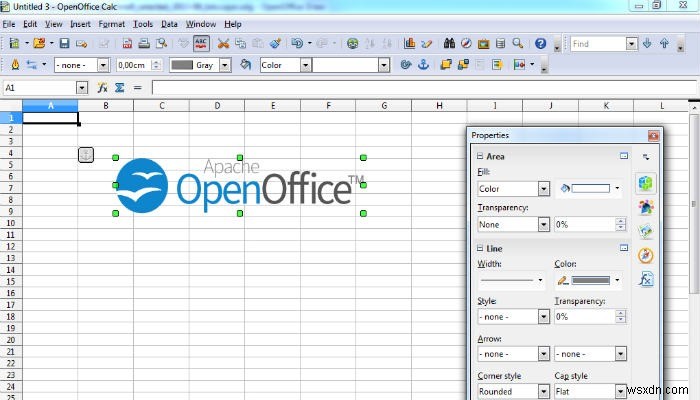Click the Data Sources icon
The image size is (700, 400).
pos(500,43)
